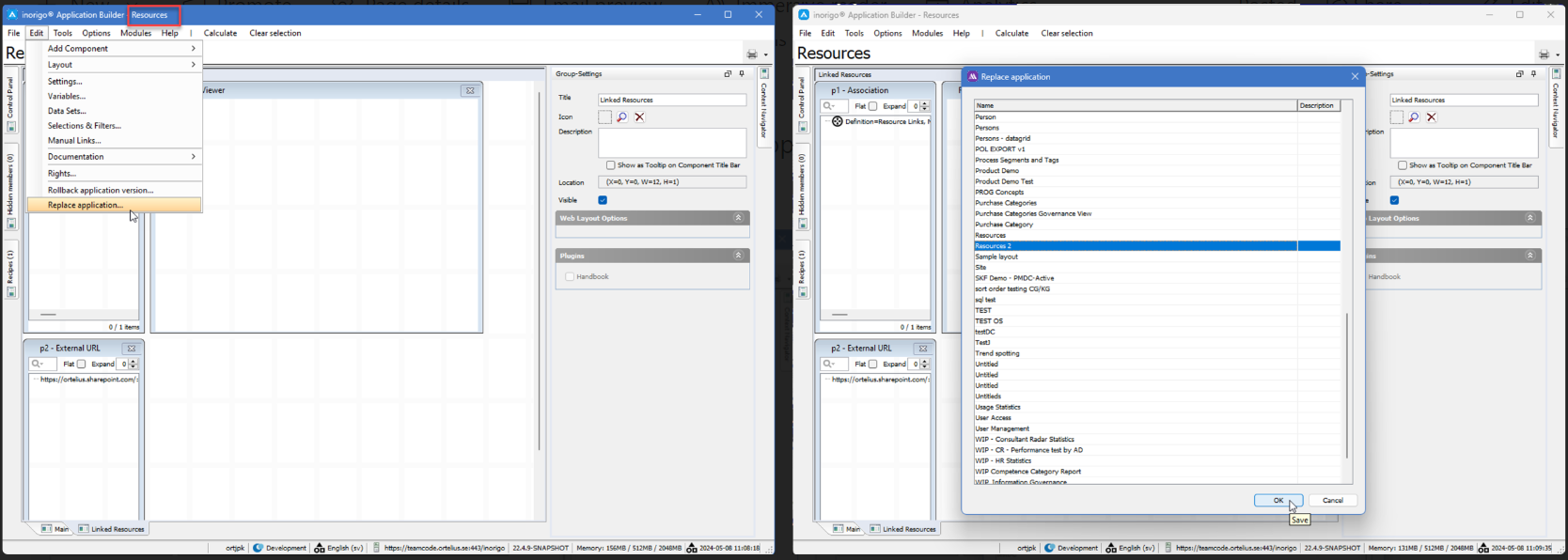Click the print icon in the left window toolbar
The width and height of the screenshot is (1568, 560).
click(x=752, y=54)
